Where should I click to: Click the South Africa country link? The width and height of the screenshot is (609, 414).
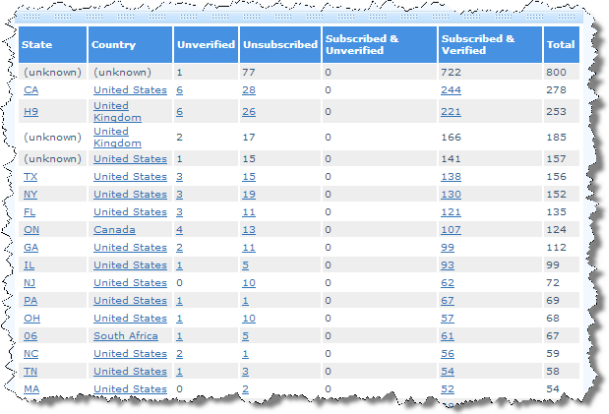(126, 336)
